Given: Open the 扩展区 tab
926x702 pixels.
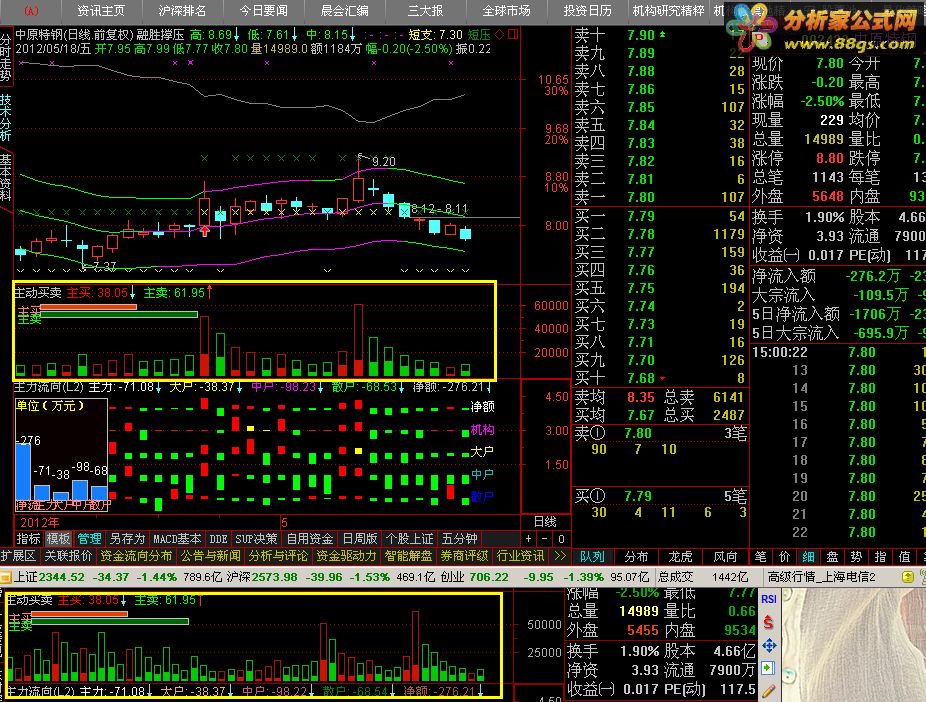Looking at the screenshot, I should pyautogui.click(x=19, y=556).
